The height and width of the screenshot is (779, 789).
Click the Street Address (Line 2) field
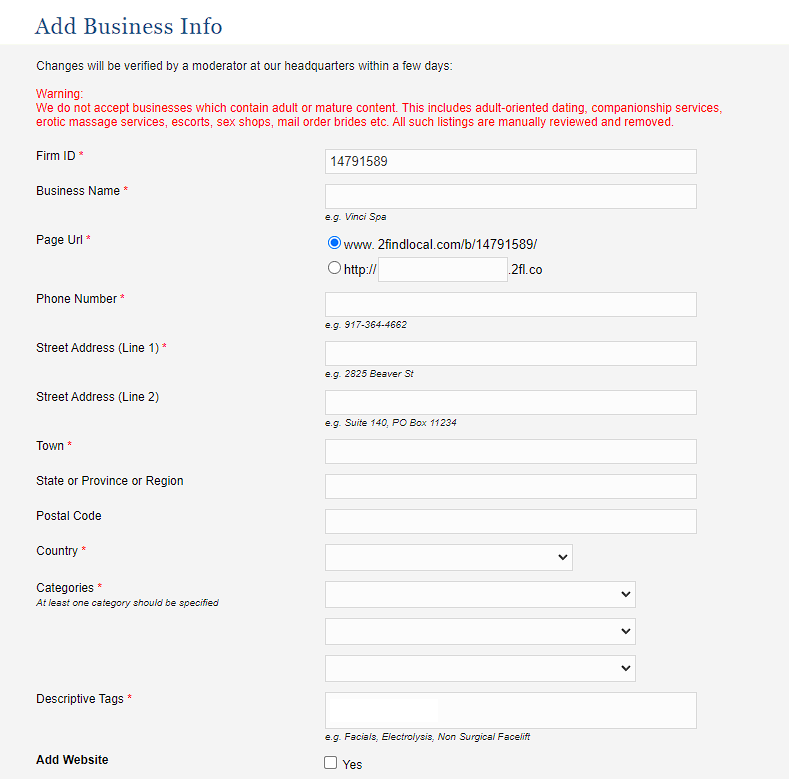click(511, 402)
